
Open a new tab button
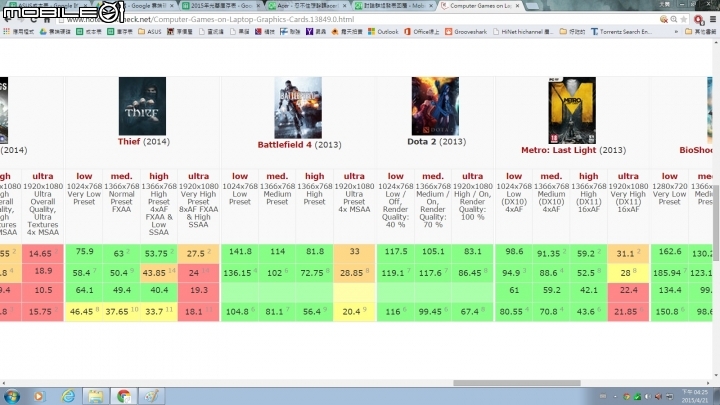(x=533, y=6)
